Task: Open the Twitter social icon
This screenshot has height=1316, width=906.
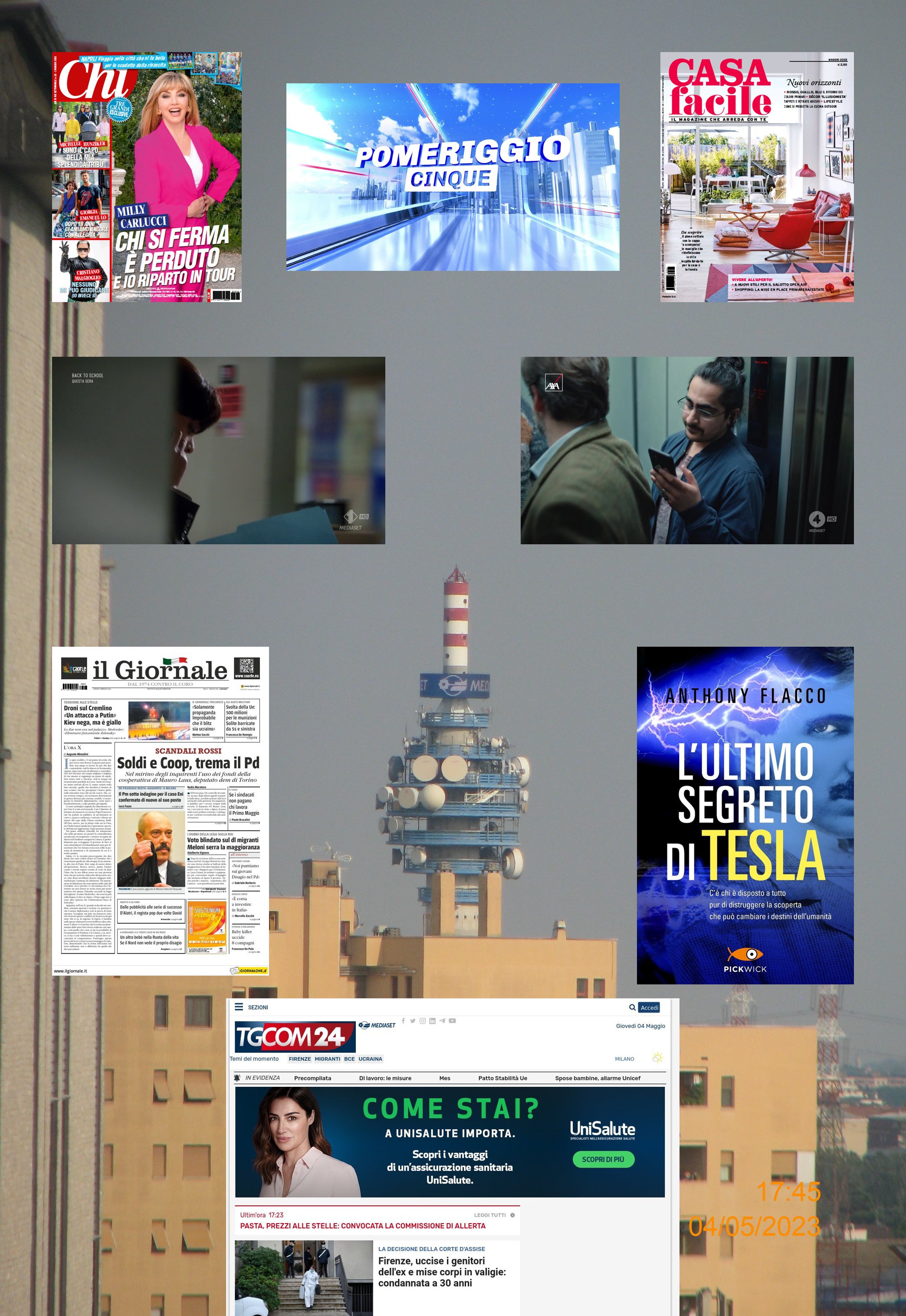Action: pyautogui.click(x=413, y=1020)
